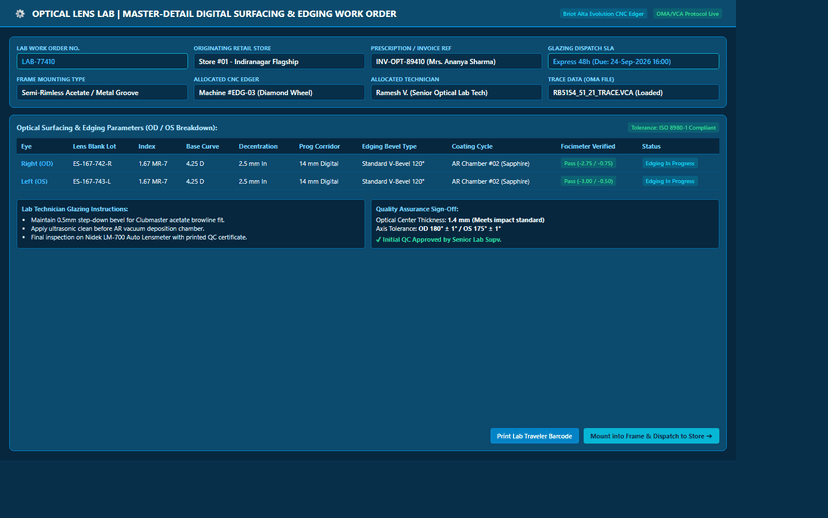
Task: Click the ISO 8980-1 Compliant tolerance badge
Action: pyautogui.click(x=673, y=128)
